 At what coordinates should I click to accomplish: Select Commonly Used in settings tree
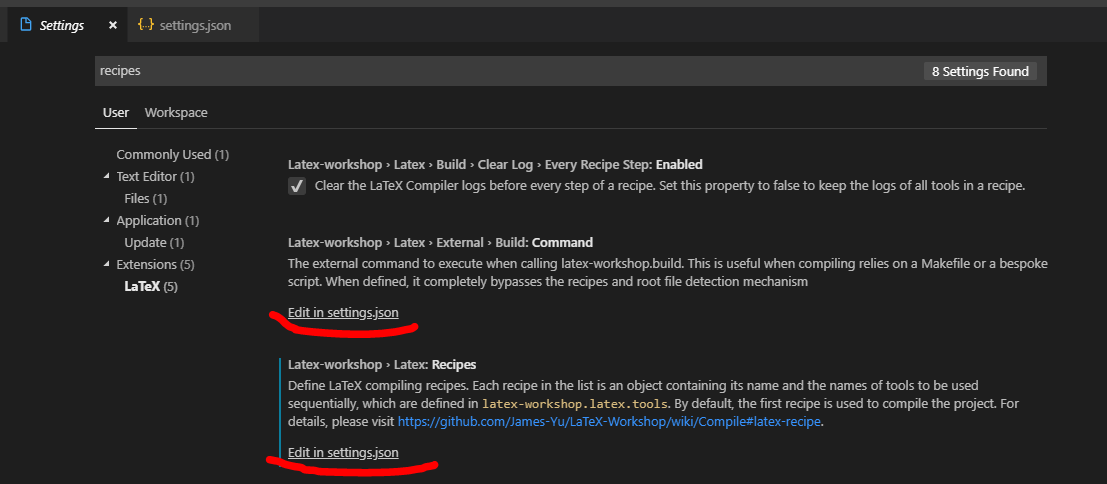[172, 155]
